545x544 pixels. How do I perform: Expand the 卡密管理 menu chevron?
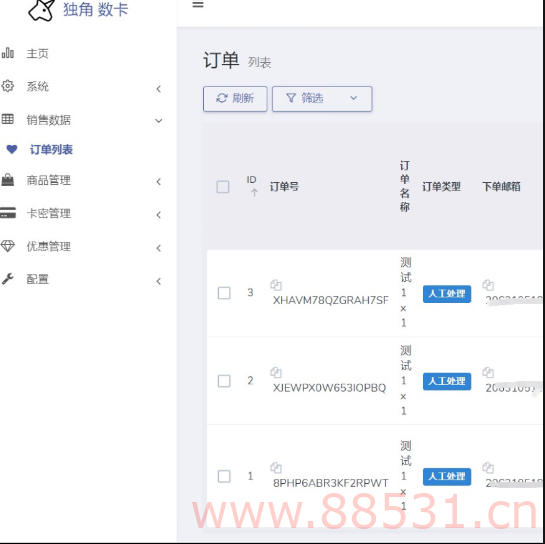158,215
